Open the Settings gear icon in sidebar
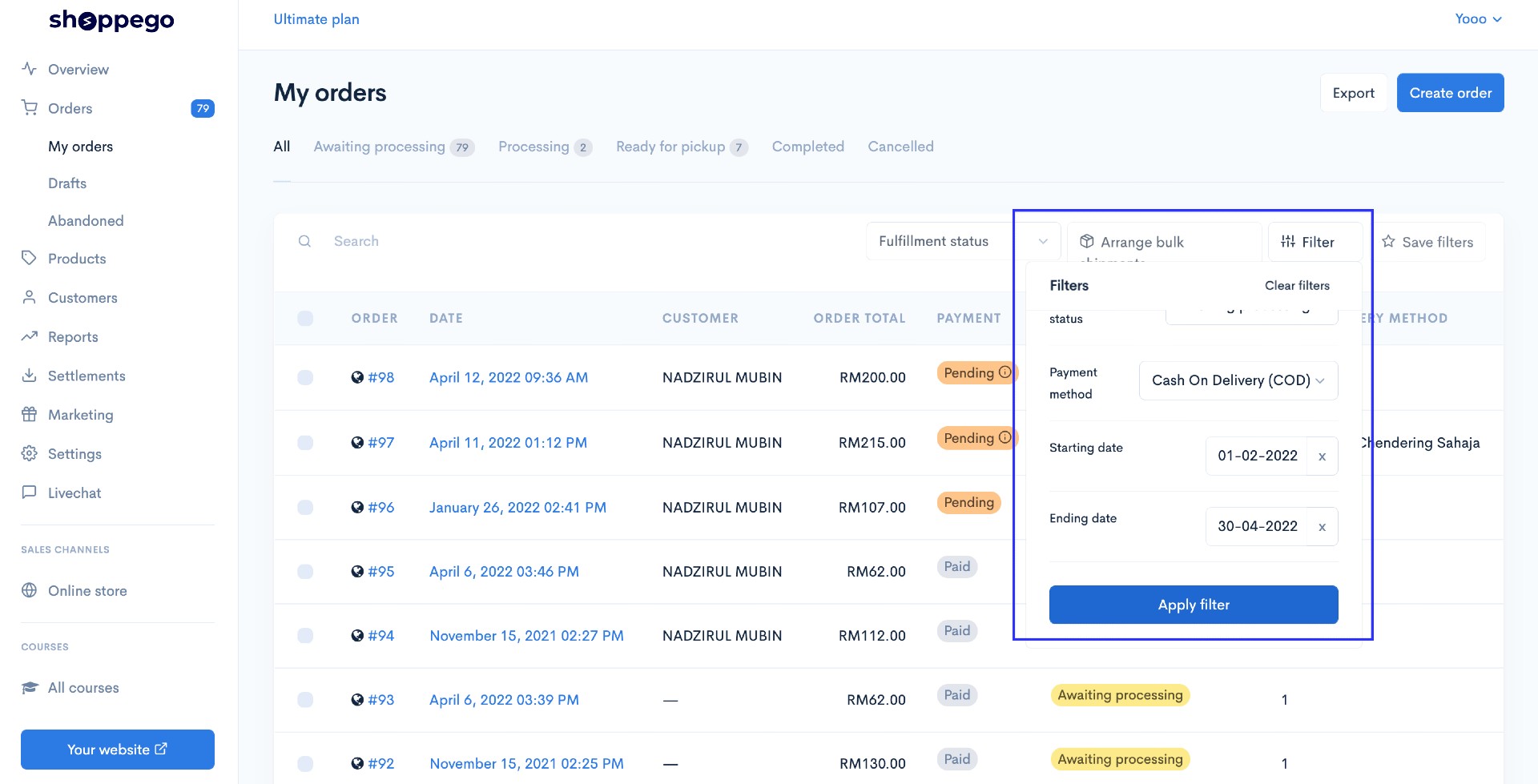The height and width of the screenshot is (784, 1538). (x=30, y=453)
